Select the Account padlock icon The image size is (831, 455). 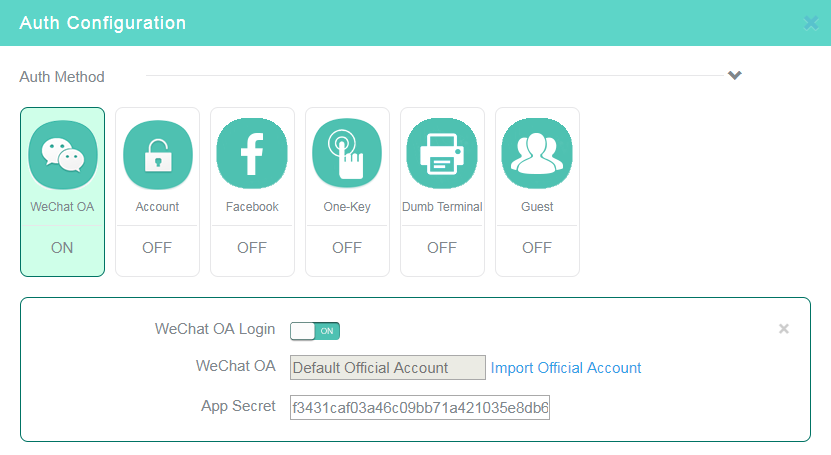(x=157, y=155)
